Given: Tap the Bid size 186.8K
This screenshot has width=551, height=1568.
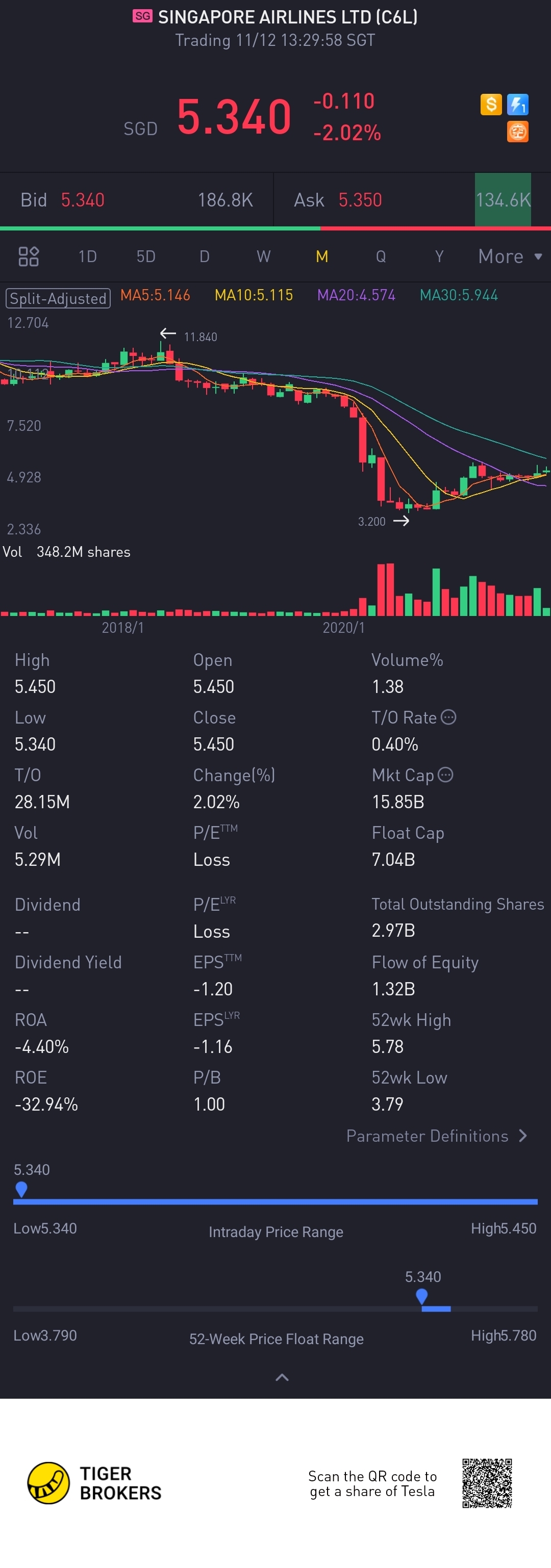Looking at the screenshot, I should click(226, 200).
